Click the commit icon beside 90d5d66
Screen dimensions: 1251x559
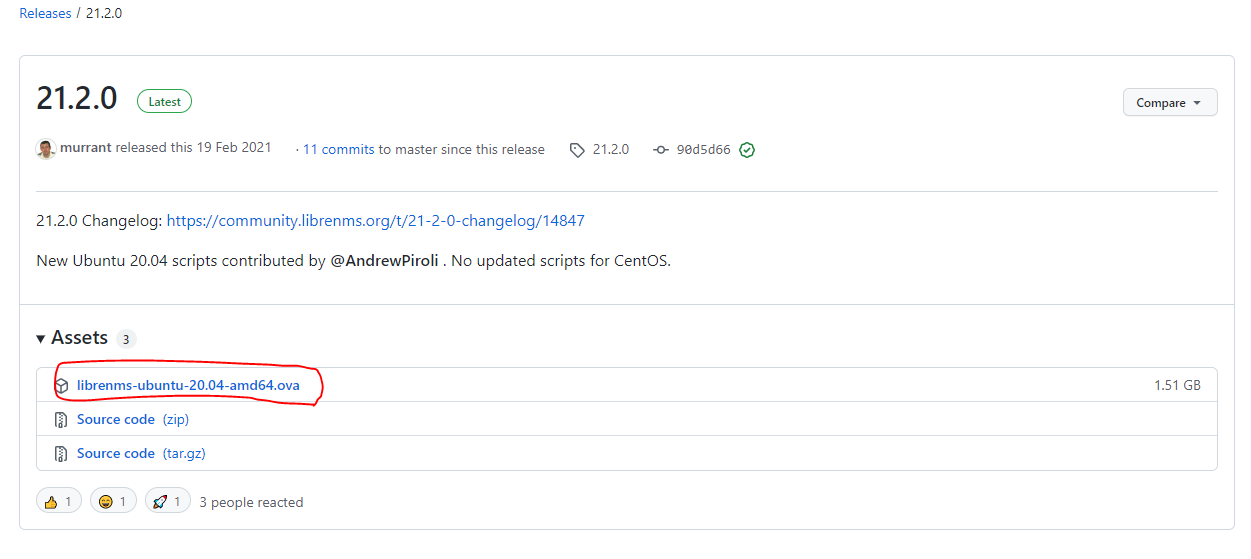[661, 150]
